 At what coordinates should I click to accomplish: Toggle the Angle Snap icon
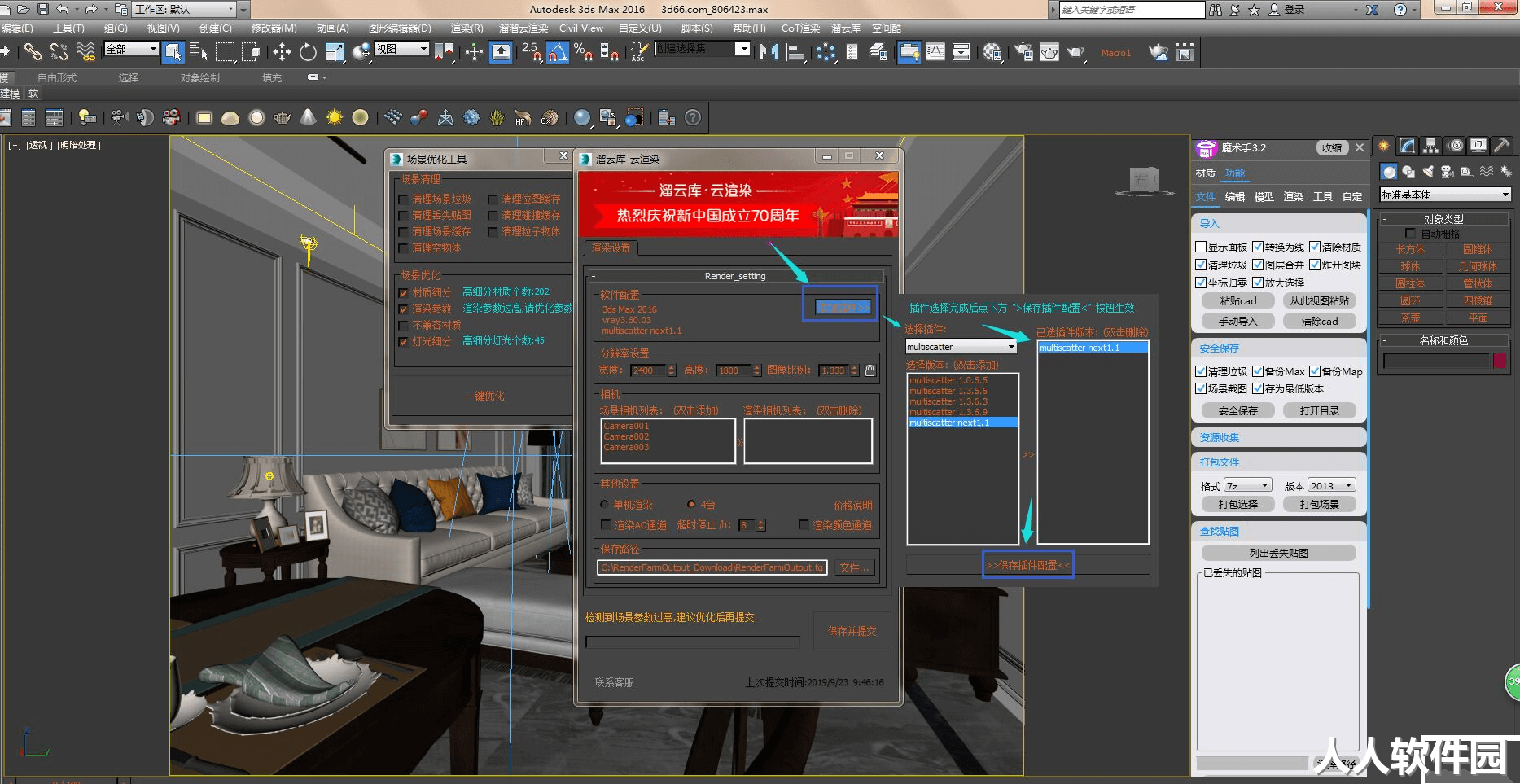(558, 52)
